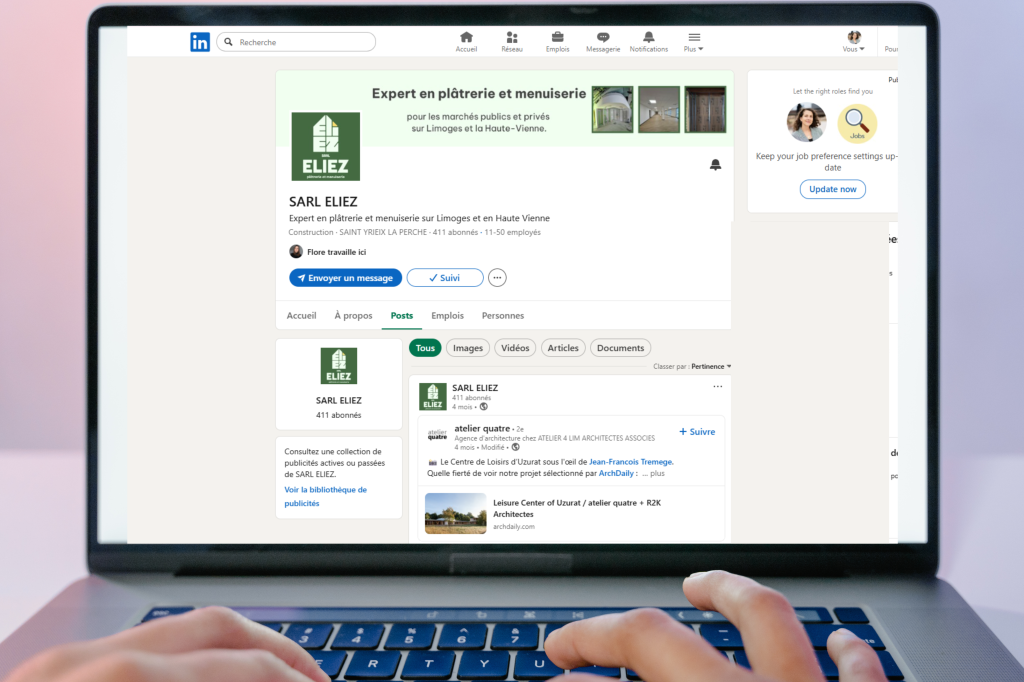The image size is (1024, 682).
Task: Expand the Plus menu
Action: click(x=694, y=42)
